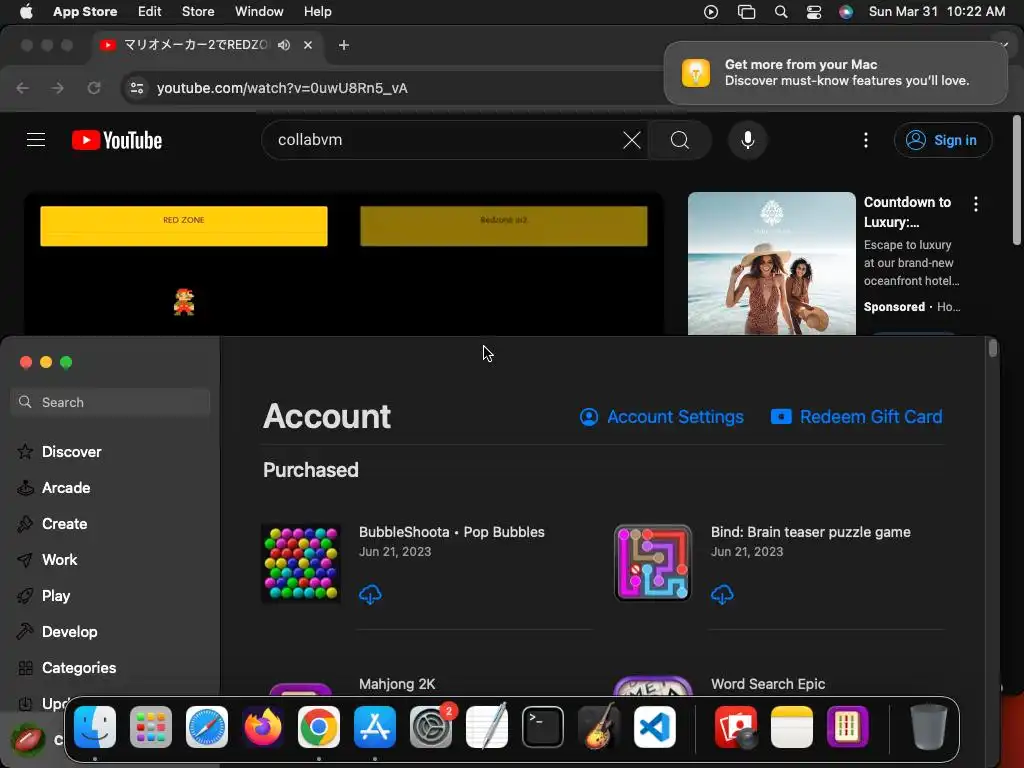Image resolution: width=1024 pixels, height=768 pixels.
Task: Open the App Store menu in menu bar
Action: pyautogui.click(x=85, y=12)
